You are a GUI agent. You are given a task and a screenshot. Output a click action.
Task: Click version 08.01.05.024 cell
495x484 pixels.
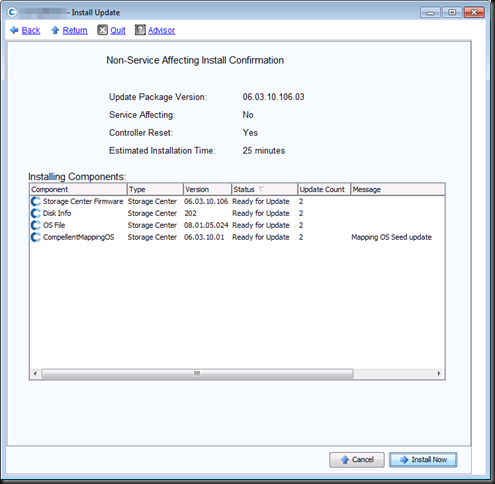pos(206,225)
